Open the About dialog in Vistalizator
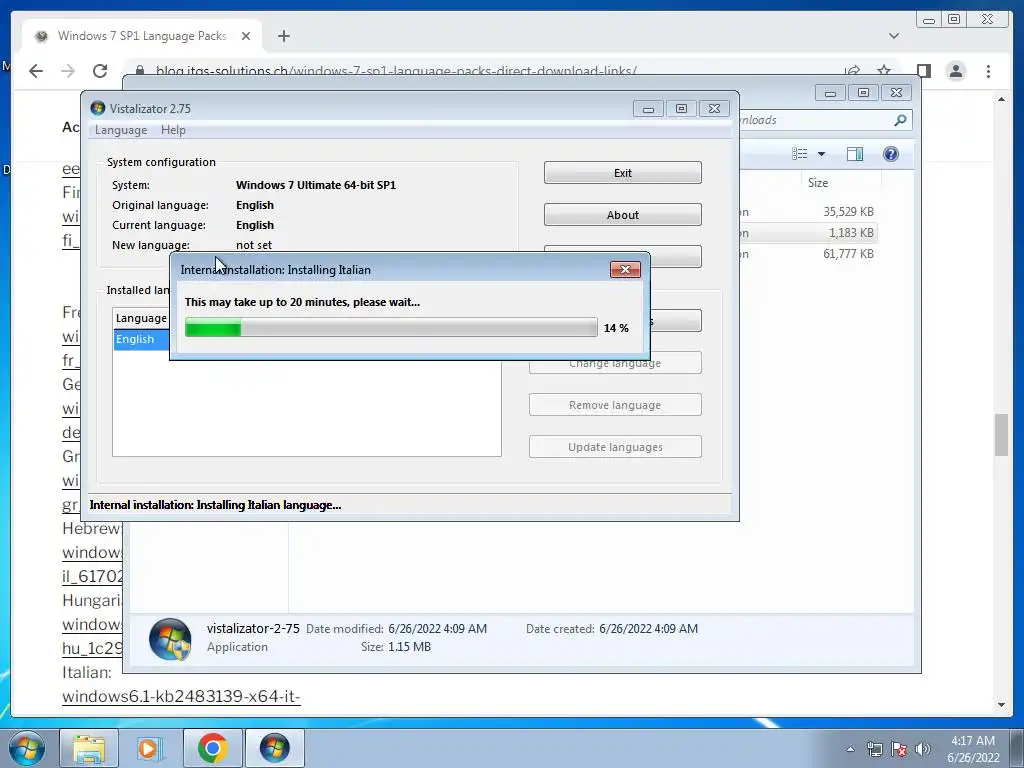The image size is (1024, 768). (x=622, y=215)
